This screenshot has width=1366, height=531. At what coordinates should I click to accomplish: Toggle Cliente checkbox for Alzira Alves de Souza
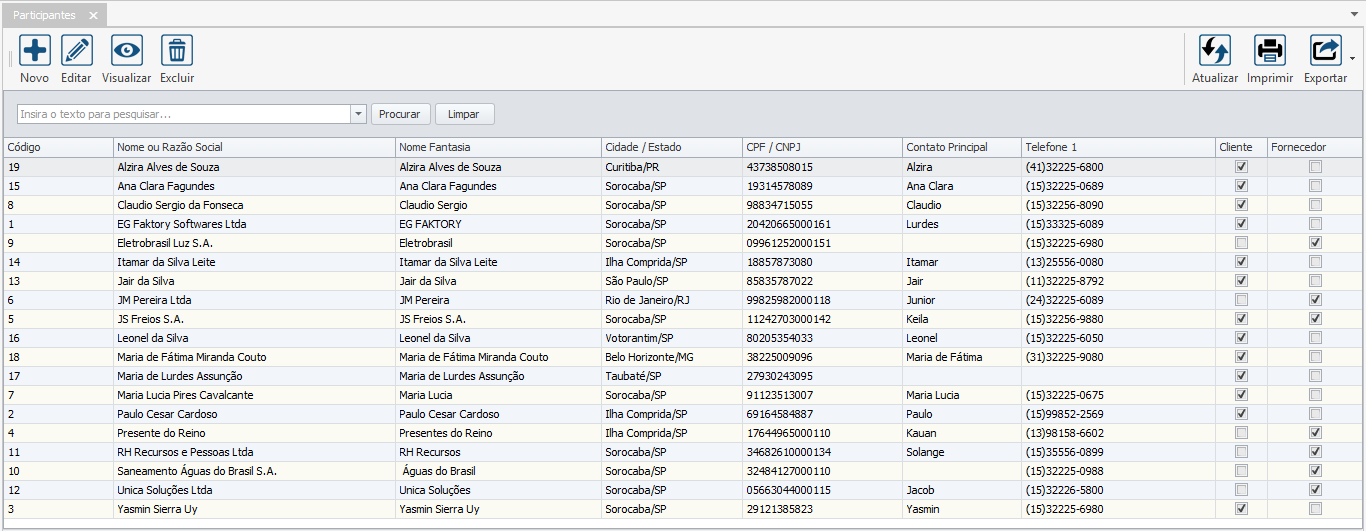click(x=1241, y=167)
